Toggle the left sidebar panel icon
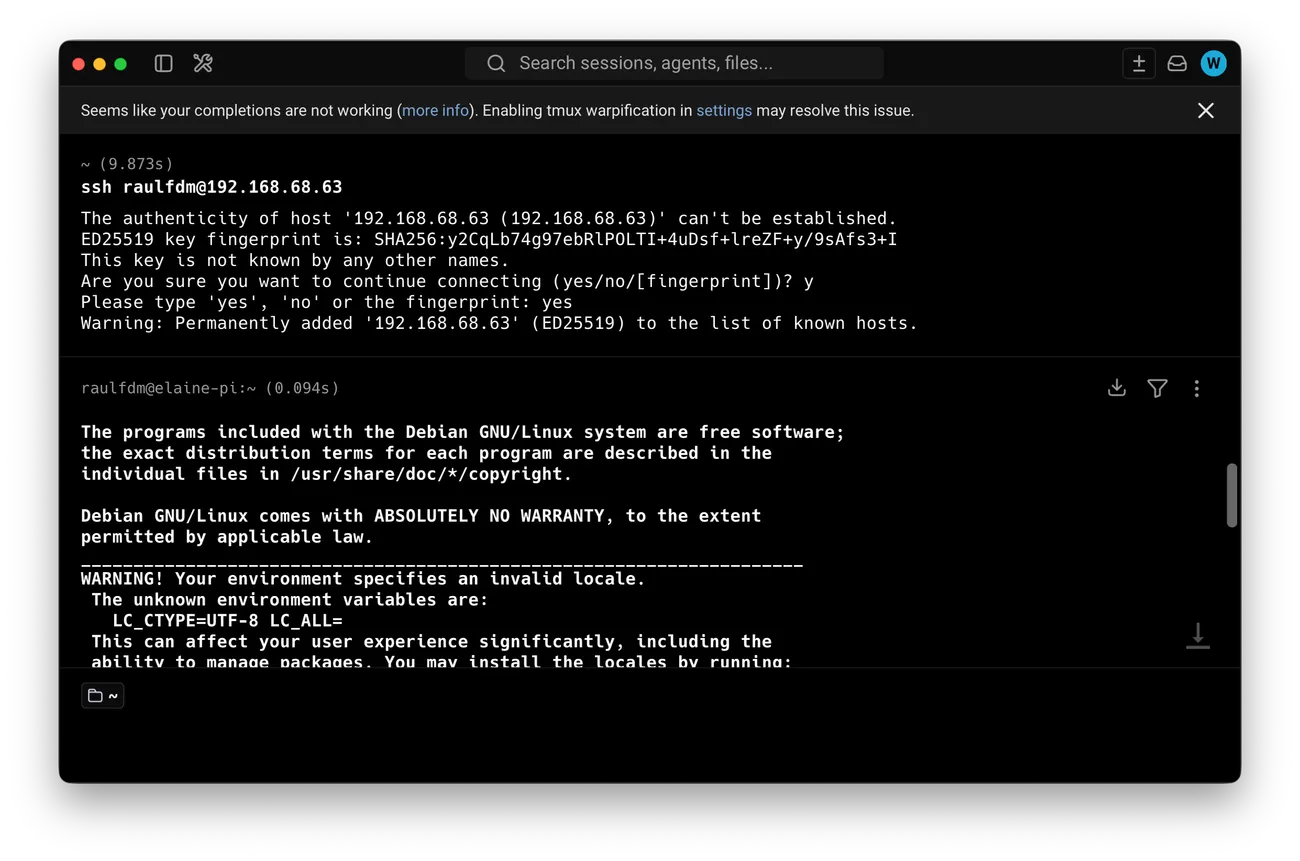 click(x=164, y=64)
